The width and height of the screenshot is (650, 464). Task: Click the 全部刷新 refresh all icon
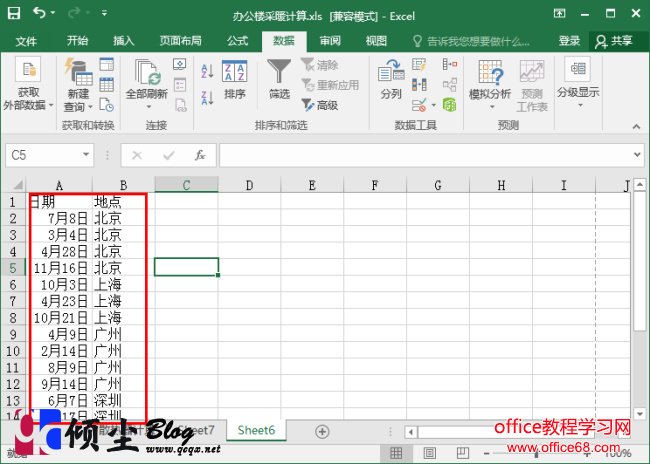tap(147, 74)
